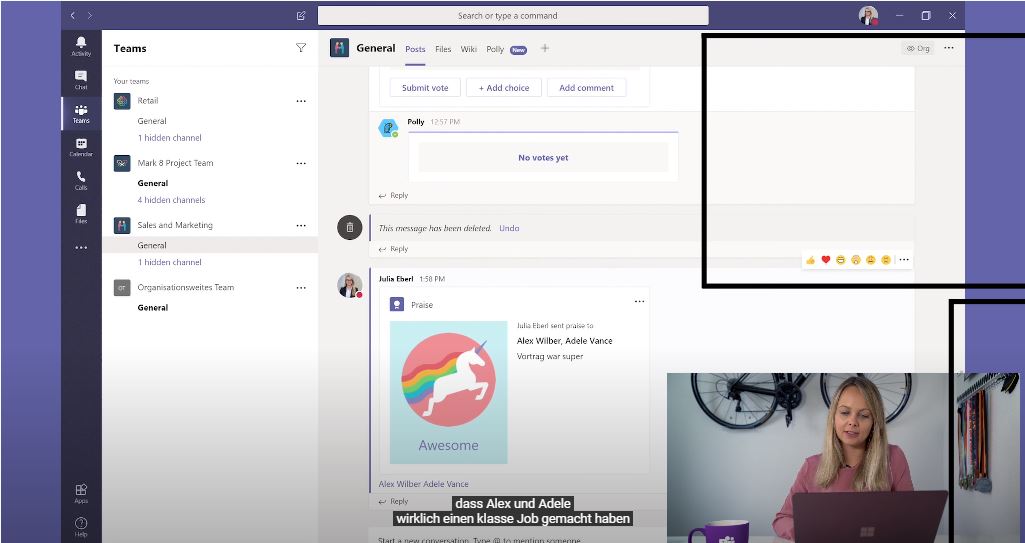Screen dimensions: 1025x543
Task: Select the Retail team
Action: point(148,101)
